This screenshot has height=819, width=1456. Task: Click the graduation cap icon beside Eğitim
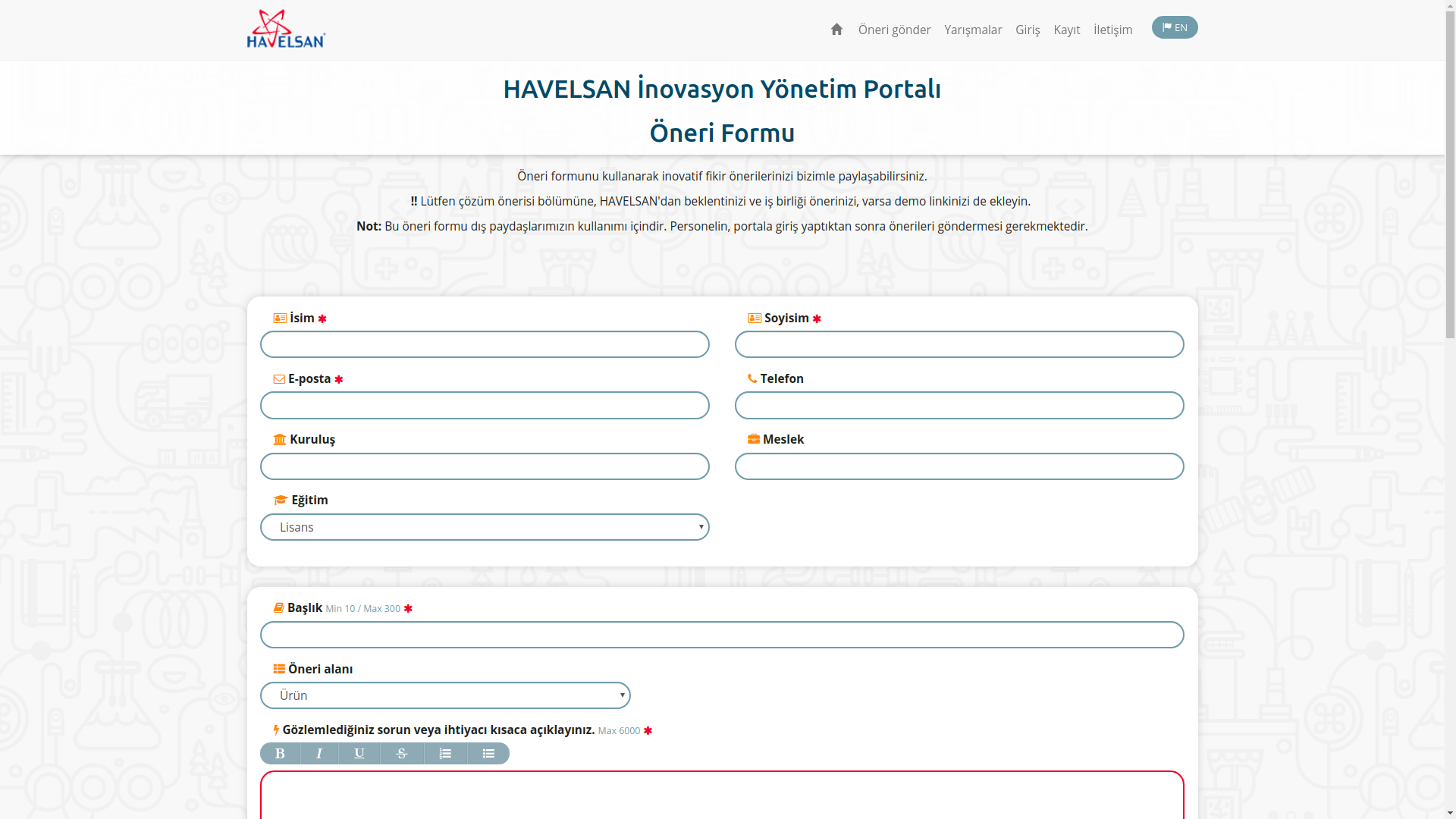pyautogui.click(x=281, y=500)
